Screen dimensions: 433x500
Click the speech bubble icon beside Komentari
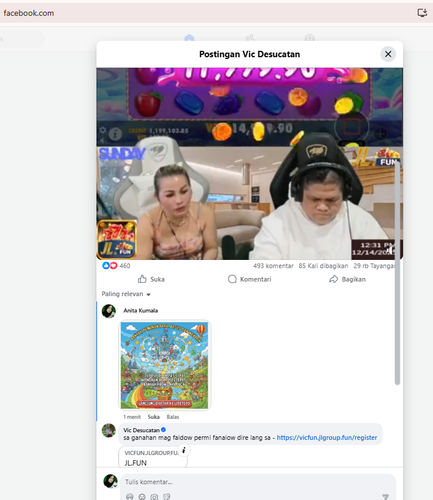coord(232,279)
